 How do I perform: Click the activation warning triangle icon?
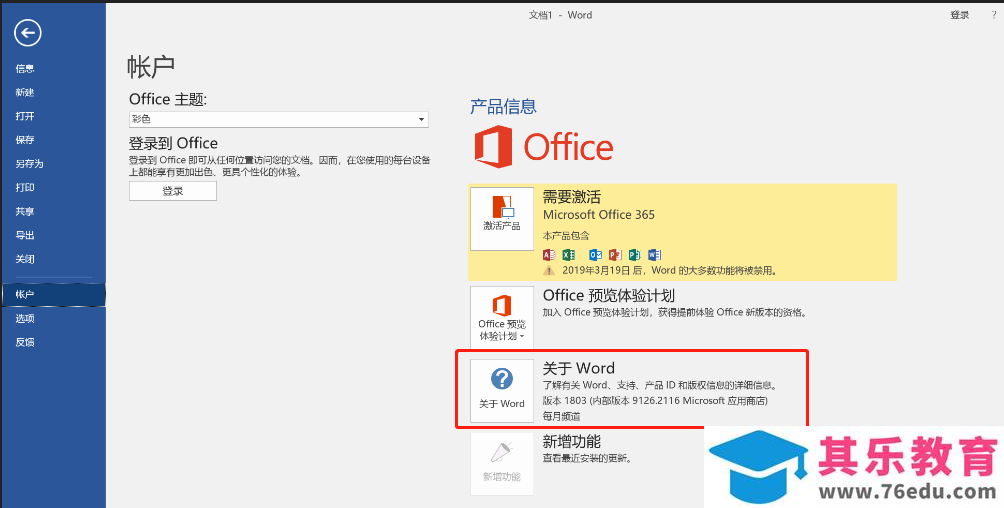click(549, 271)
